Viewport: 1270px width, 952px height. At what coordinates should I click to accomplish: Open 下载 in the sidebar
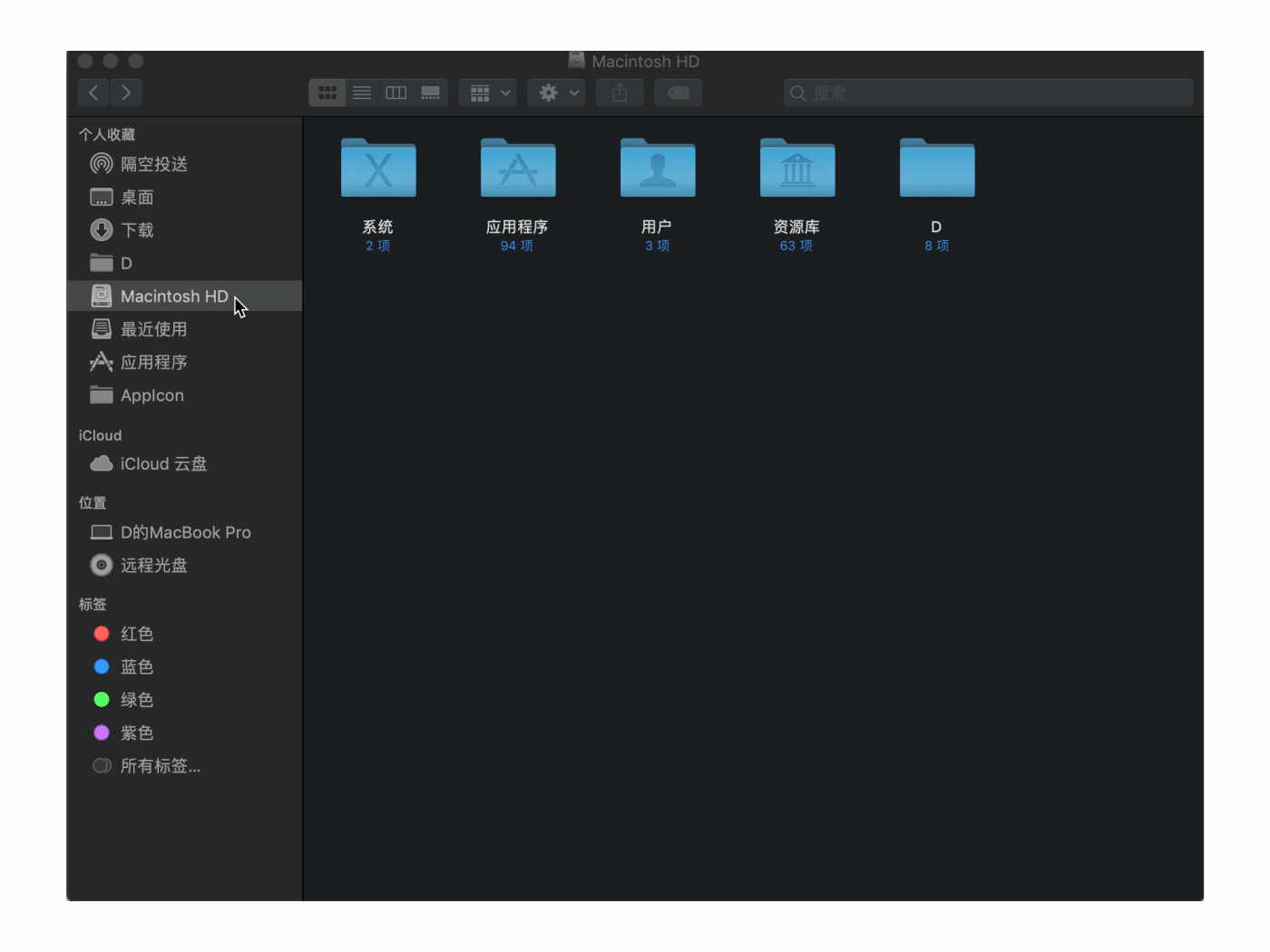point(185,230)
